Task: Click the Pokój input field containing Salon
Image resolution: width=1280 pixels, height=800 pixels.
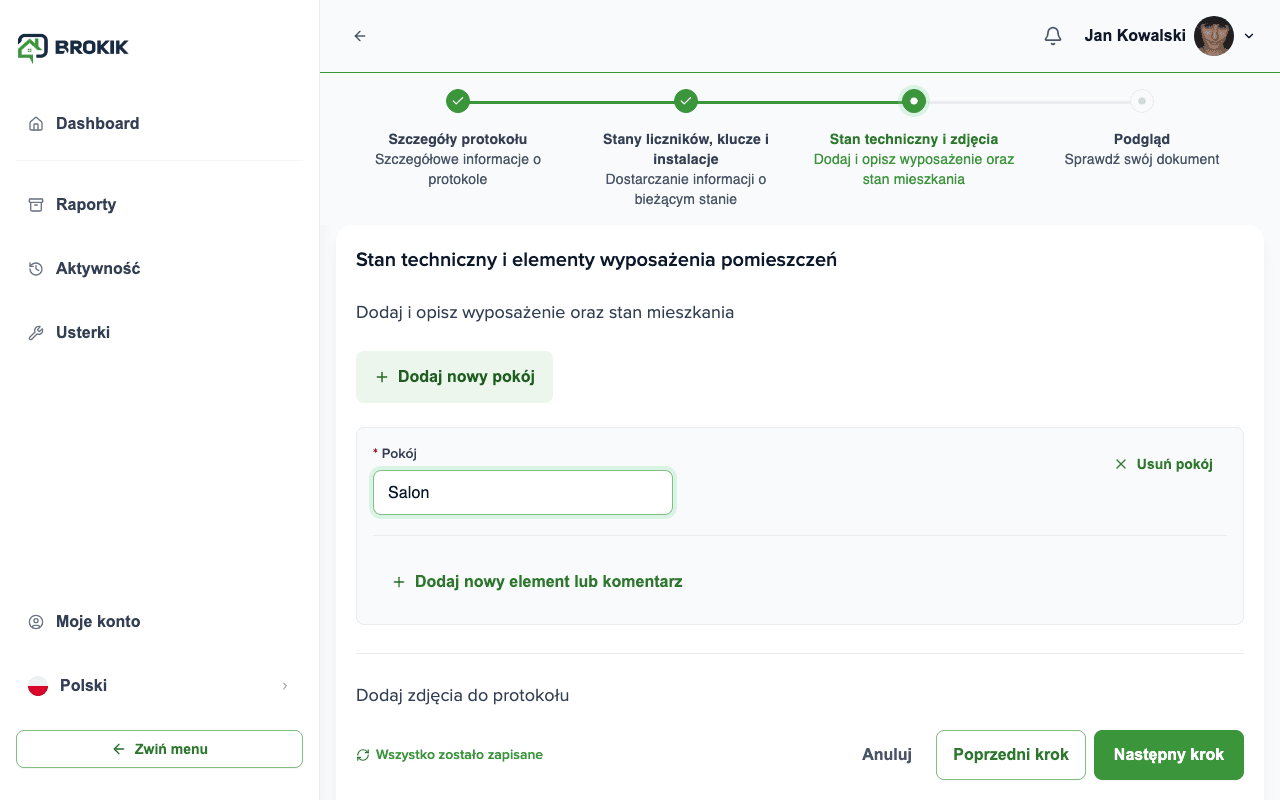Action: tap(523, 493)
